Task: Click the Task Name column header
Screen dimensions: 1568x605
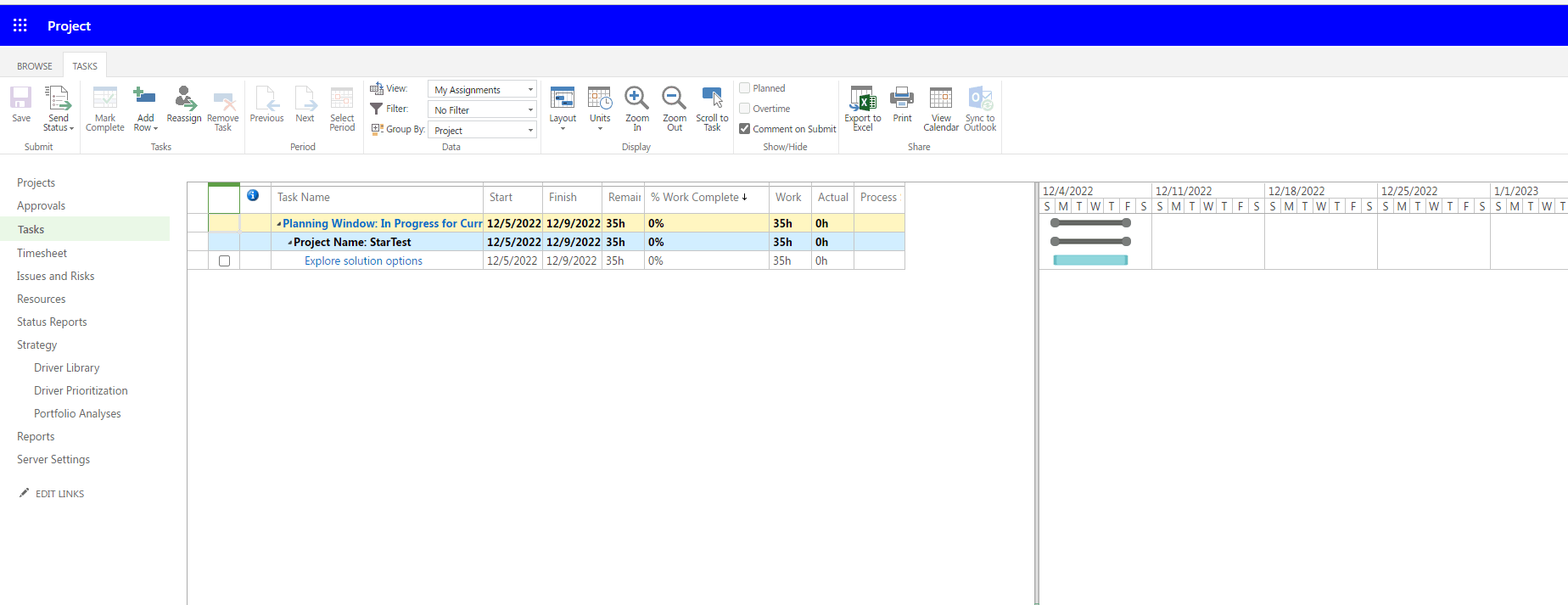Action: 377,197
